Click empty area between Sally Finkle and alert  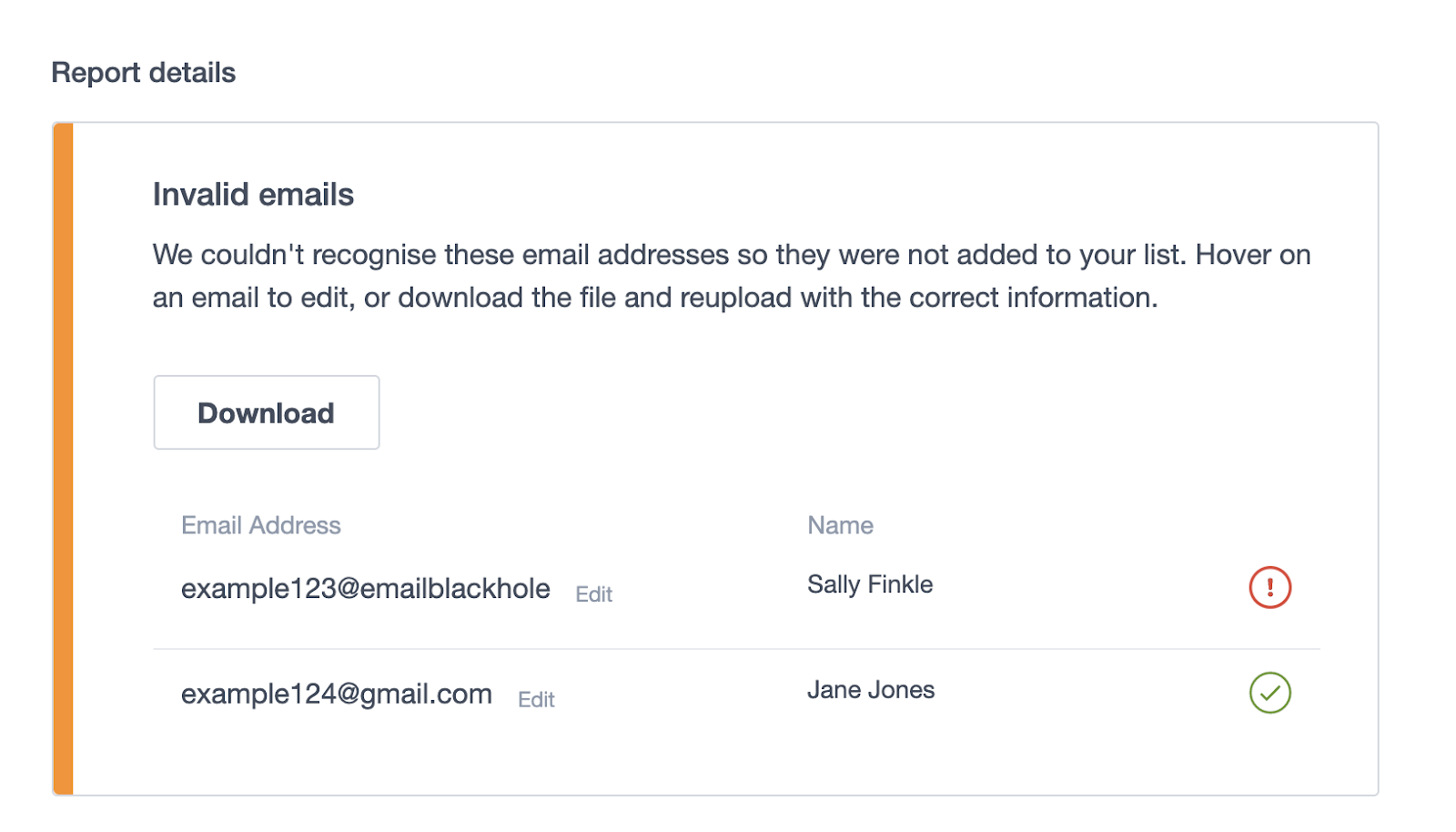(x=1092, y=586)
